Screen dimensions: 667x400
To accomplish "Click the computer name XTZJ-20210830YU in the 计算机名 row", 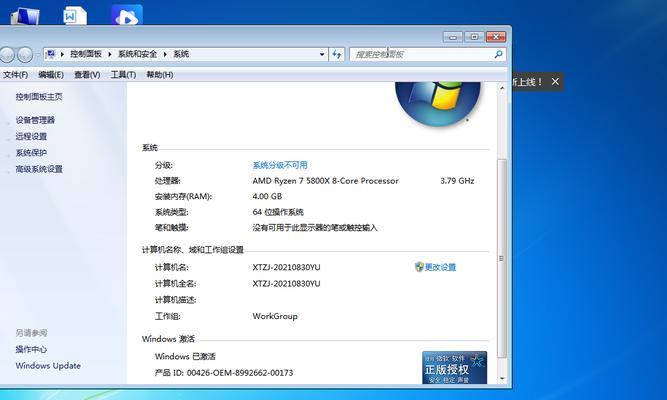I will click(286, 267).
